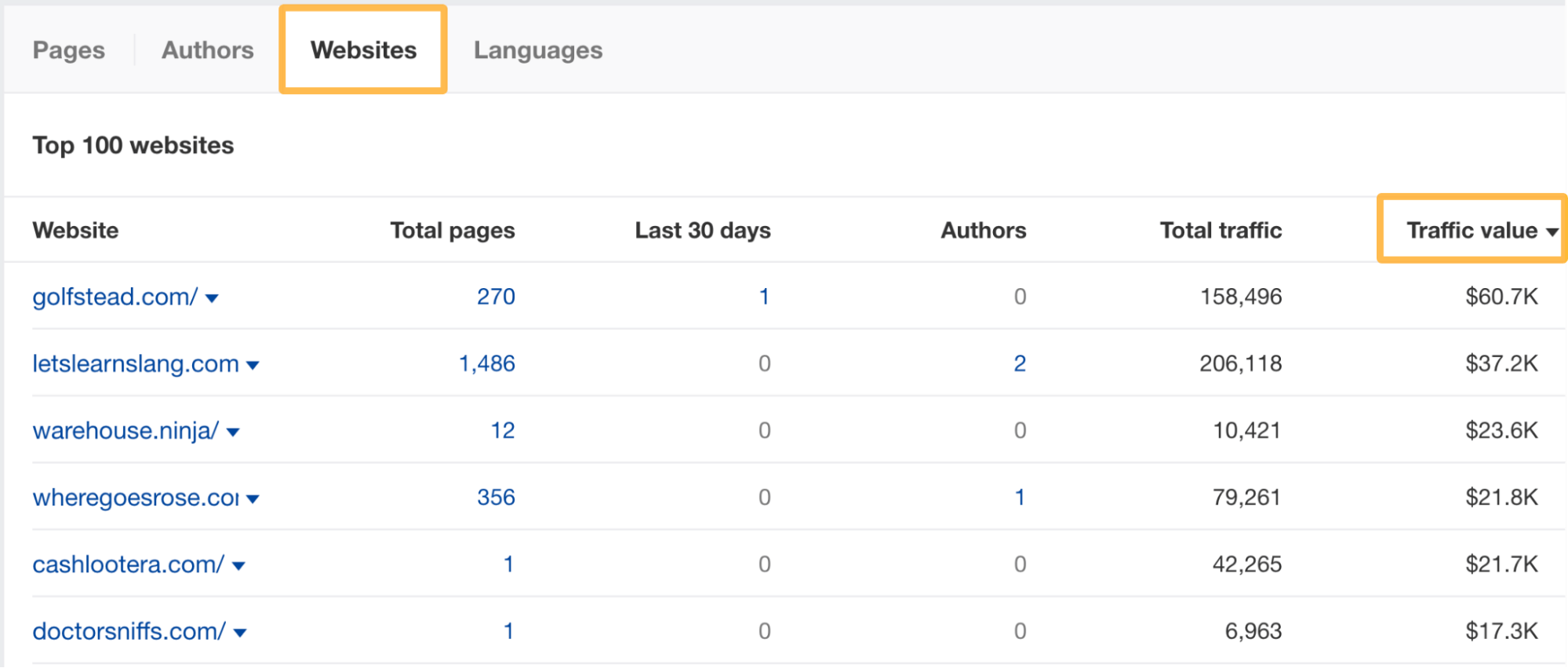Screen dimensions: 1568x668
Task: Open the letslearnslang.com website link
Action: pos(135,363)
